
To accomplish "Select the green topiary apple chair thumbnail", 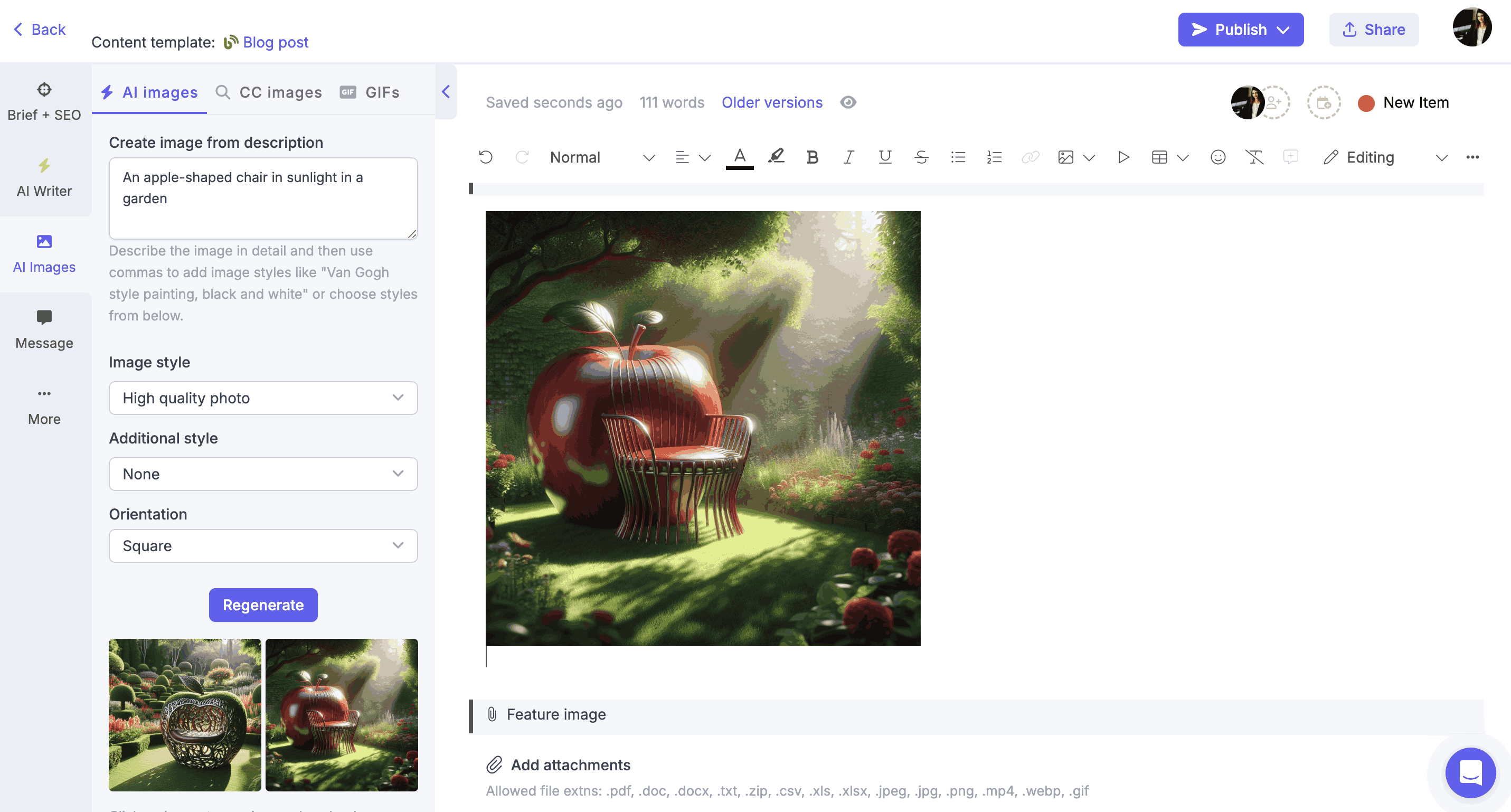I will [x=185, y=715].
